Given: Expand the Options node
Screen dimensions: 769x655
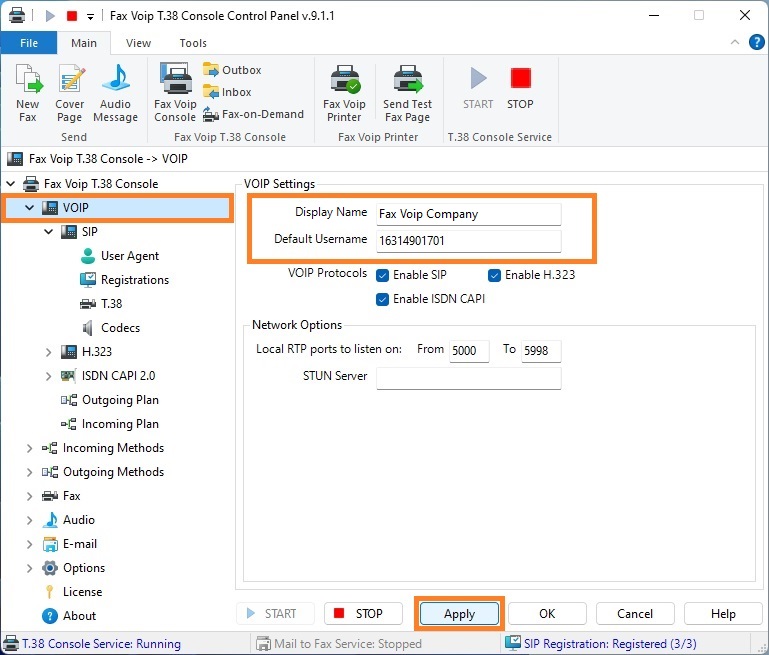Looking at the screenshot, I should pyautogui.click(x=29, y=568).
